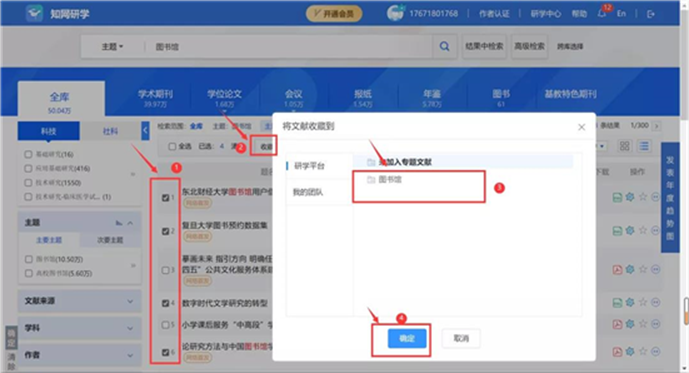Click the 结果中检索 button

coord(484,46)
